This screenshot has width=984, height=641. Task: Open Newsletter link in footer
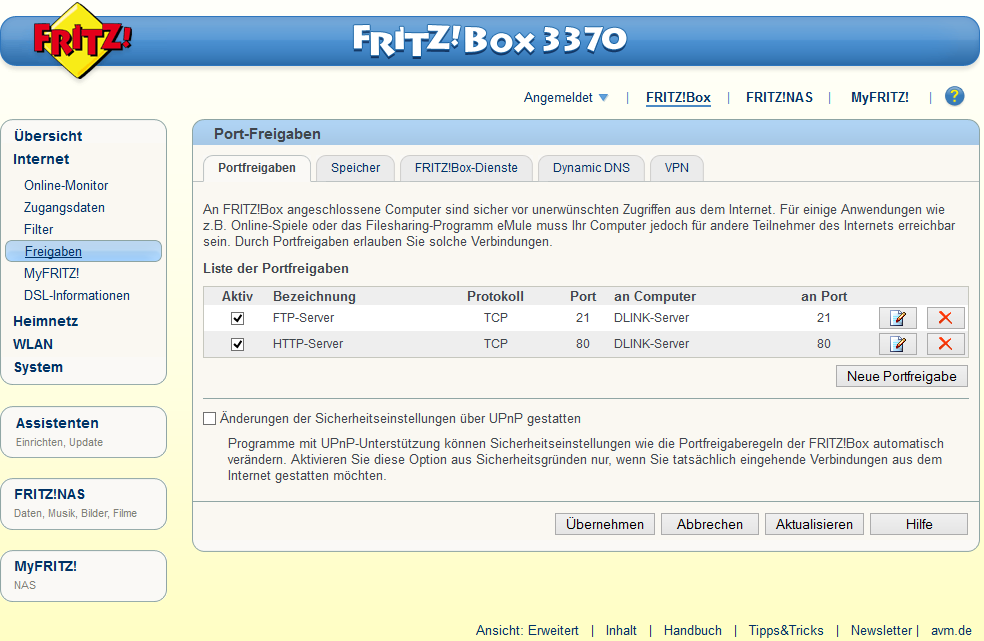point(881,630)
